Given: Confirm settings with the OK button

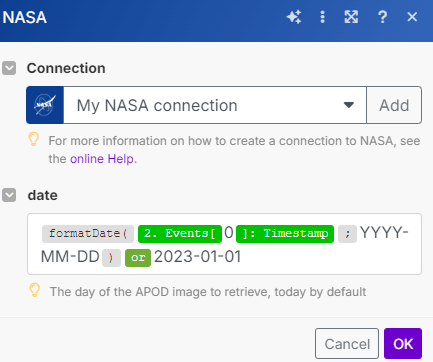Looking at the screenshot, I should (x=403, y=344).
